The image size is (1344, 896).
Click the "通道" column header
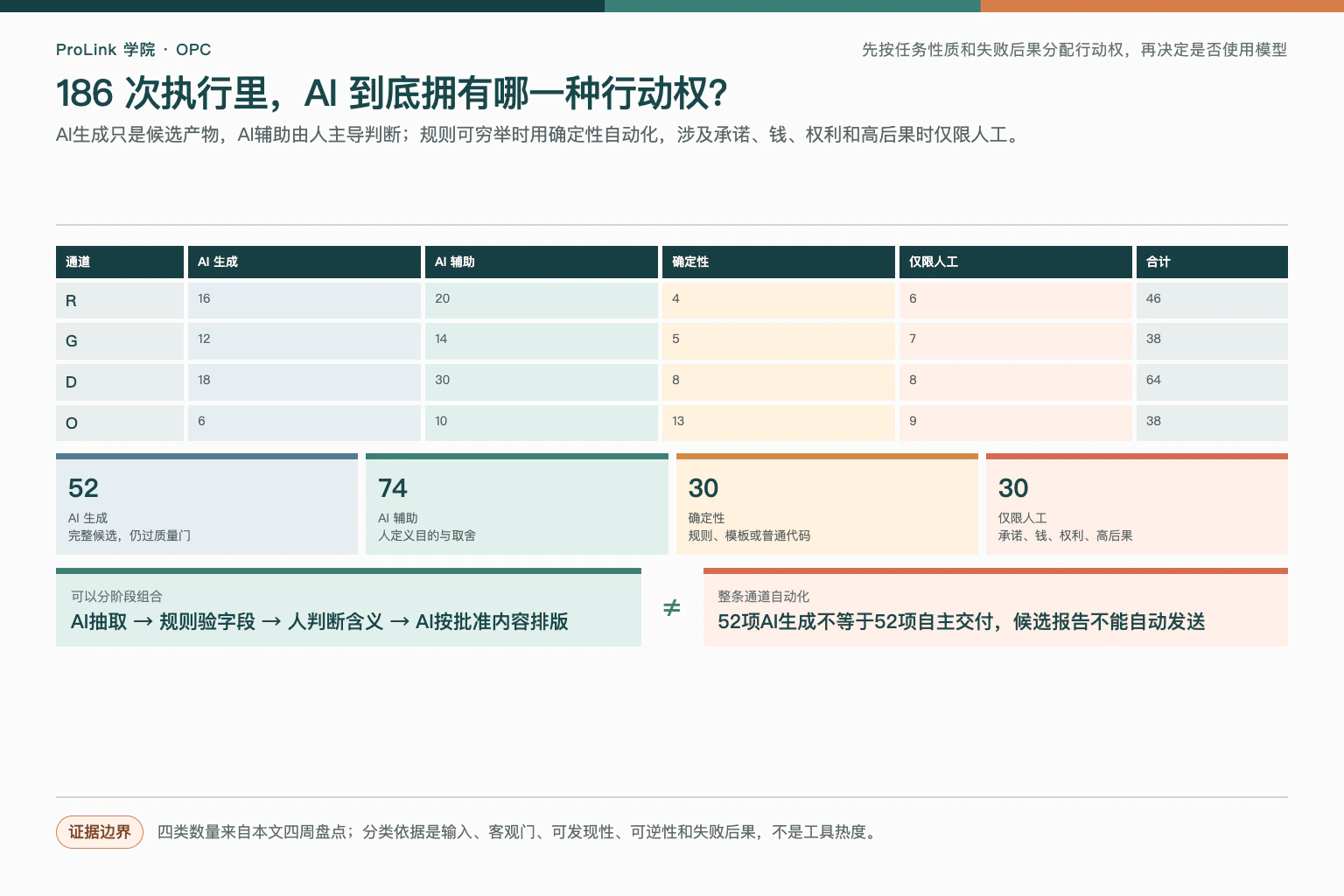(120, 262)
